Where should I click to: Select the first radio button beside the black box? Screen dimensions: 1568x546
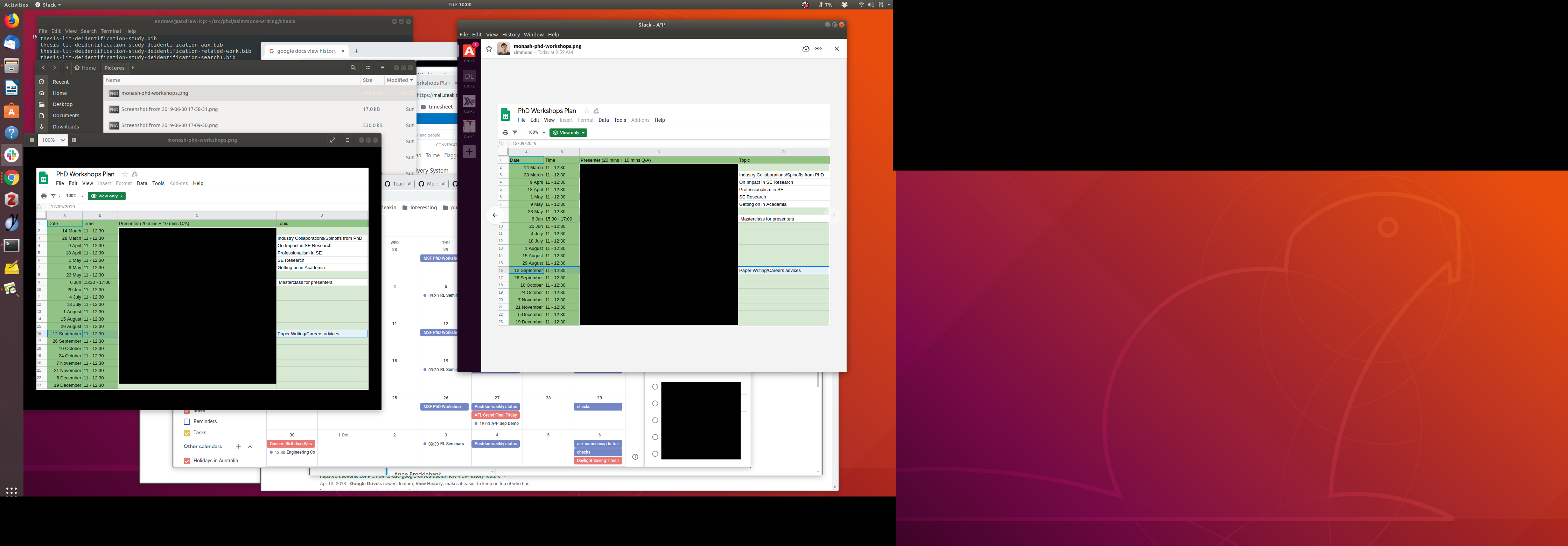click(x=655, y=386)
